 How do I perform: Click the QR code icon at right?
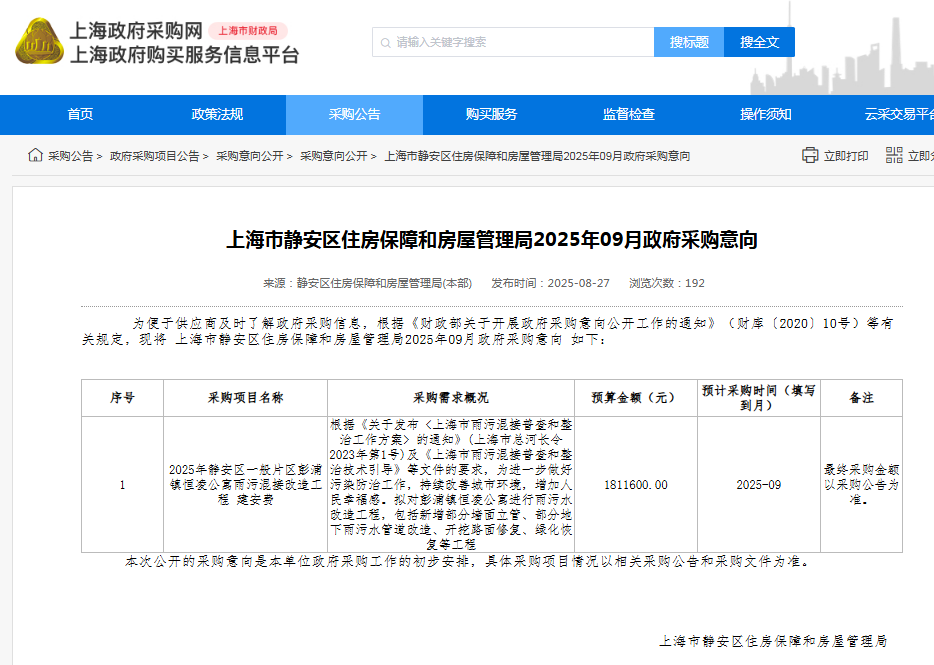click(894, 156)
